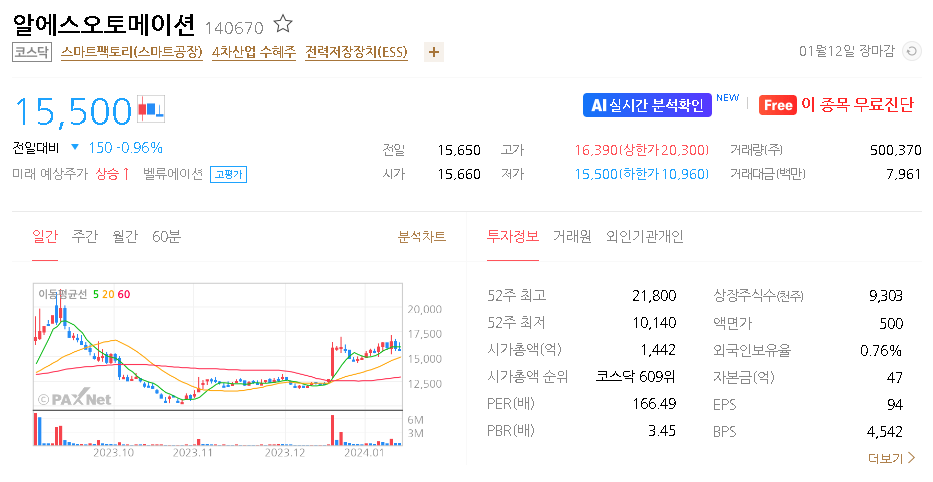Image resolution: width=933 pixels, height=482 pixels.
Task: Click the 상장주식수 value 9,303
Action: pyautogui.click(x=886, y=296)
